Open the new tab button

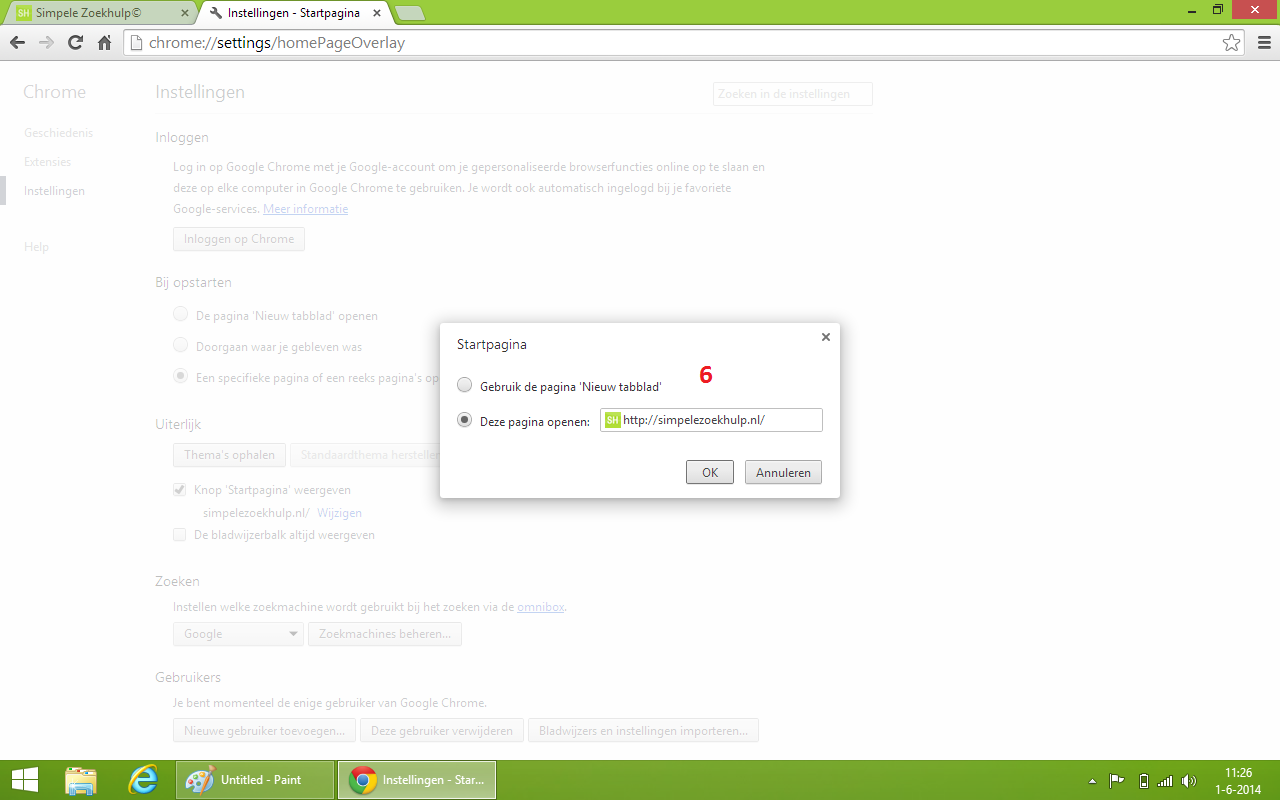pyautogui.click(x=410, y=13)
